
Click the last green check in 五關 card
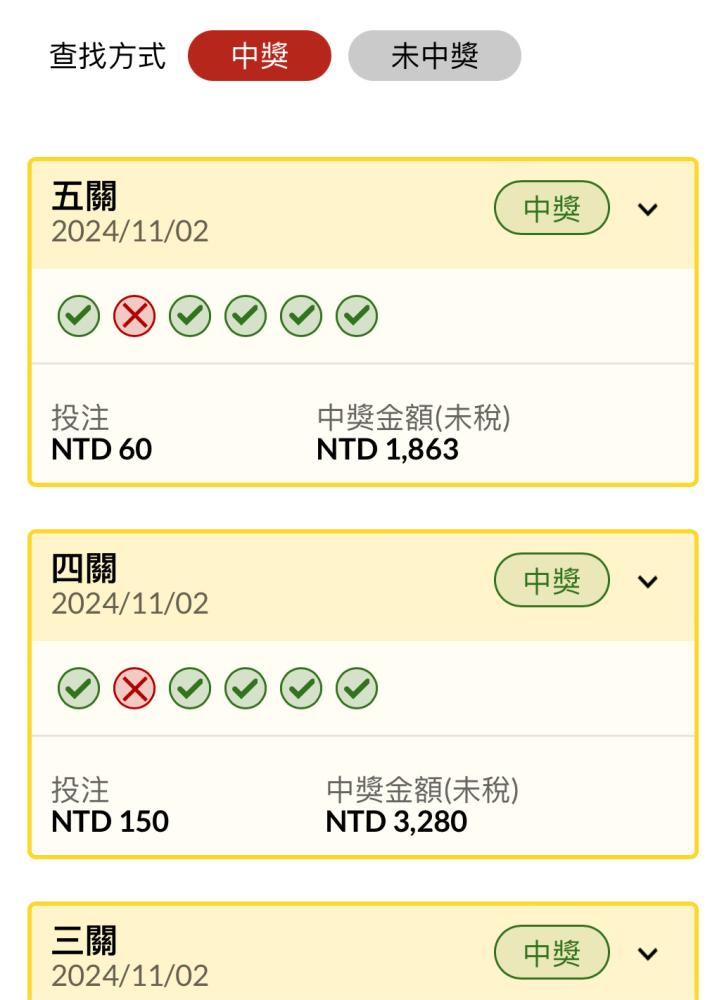point(357,316)
